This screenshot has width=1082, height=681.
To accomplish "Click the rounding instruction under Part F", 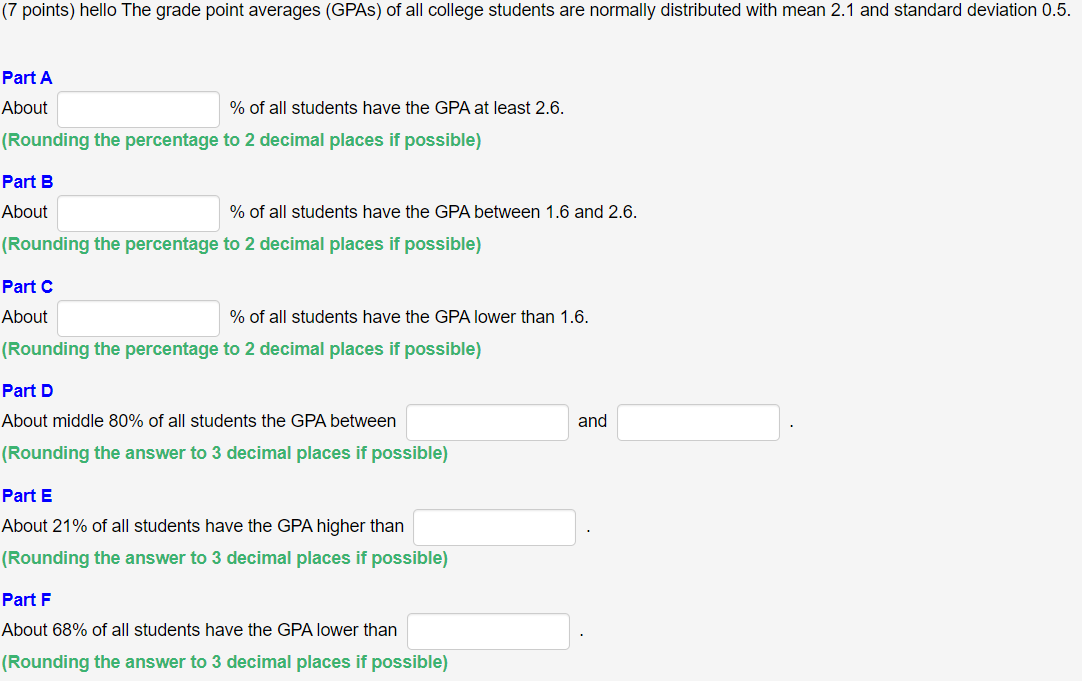I will click(x=225, y=662).
